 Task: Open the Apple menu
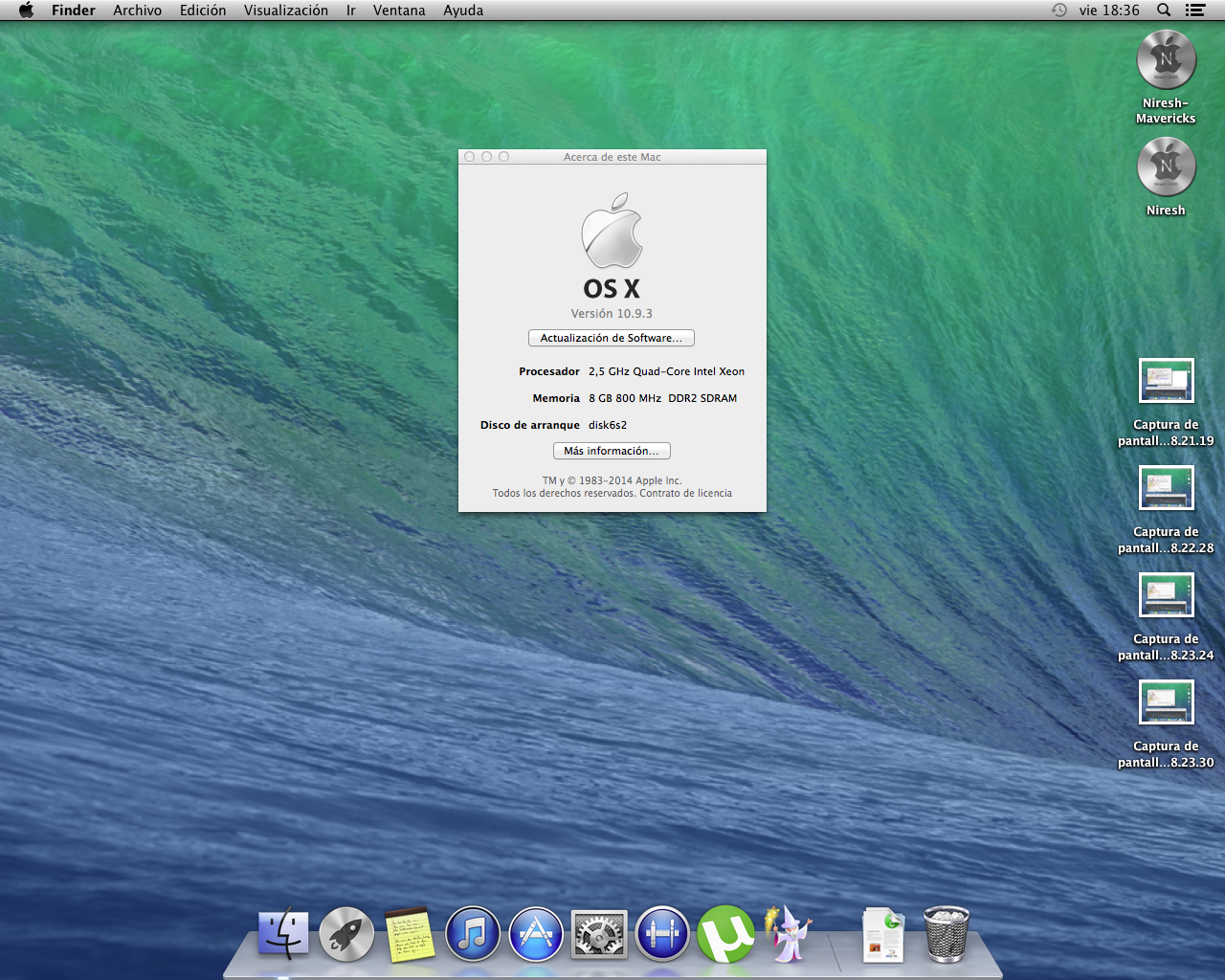pos(26,11)
